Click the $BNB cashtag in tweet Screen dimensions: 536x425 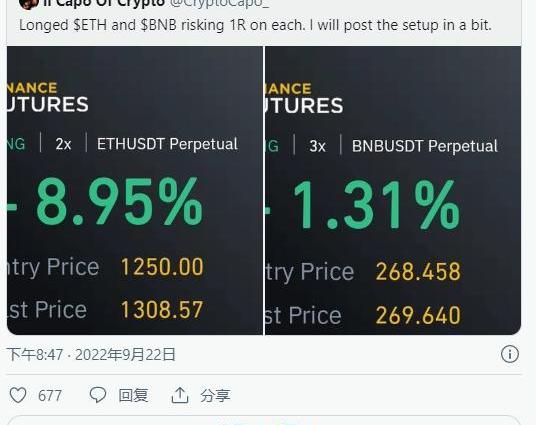(158, 25)
